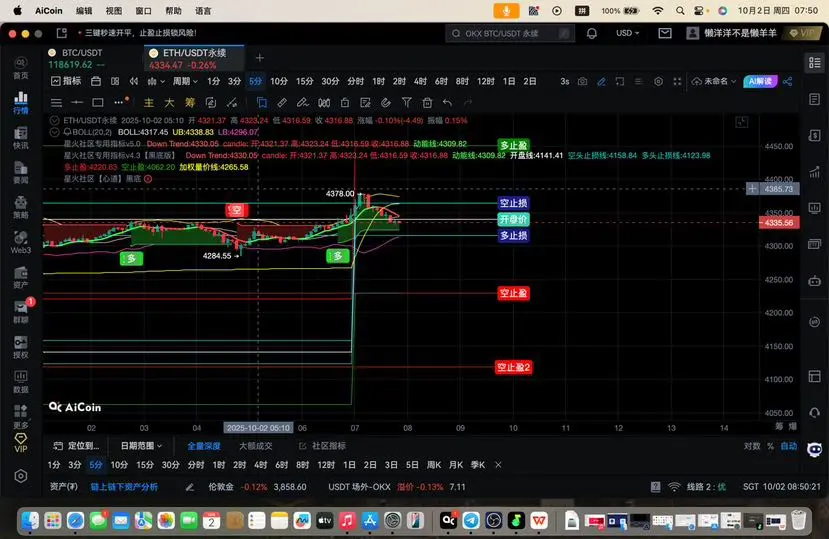Open the 周期 period dropdown
Screen dimensions: 829x539
(x=185, y=81)
